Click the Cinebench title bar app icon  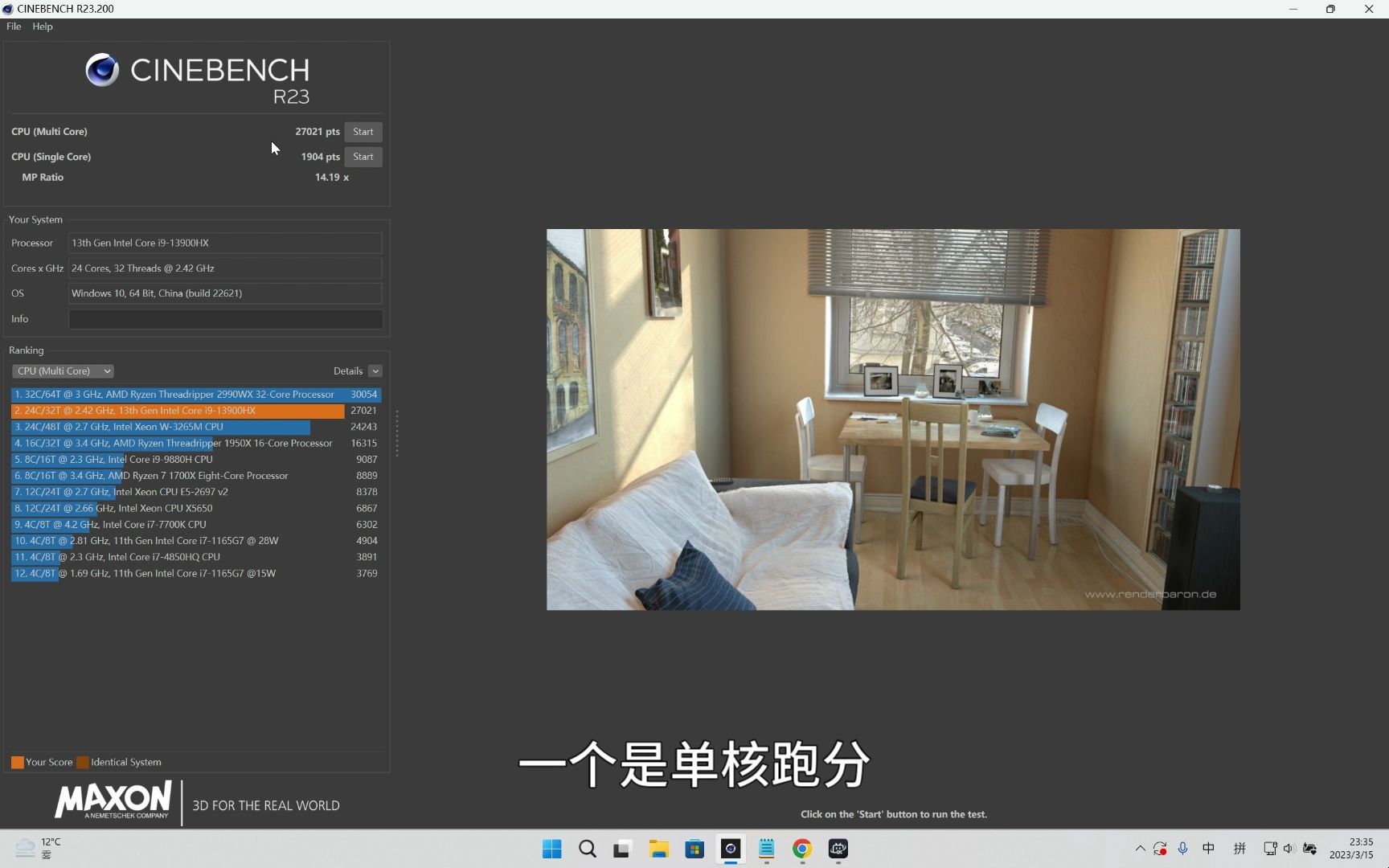coord(8,9)
